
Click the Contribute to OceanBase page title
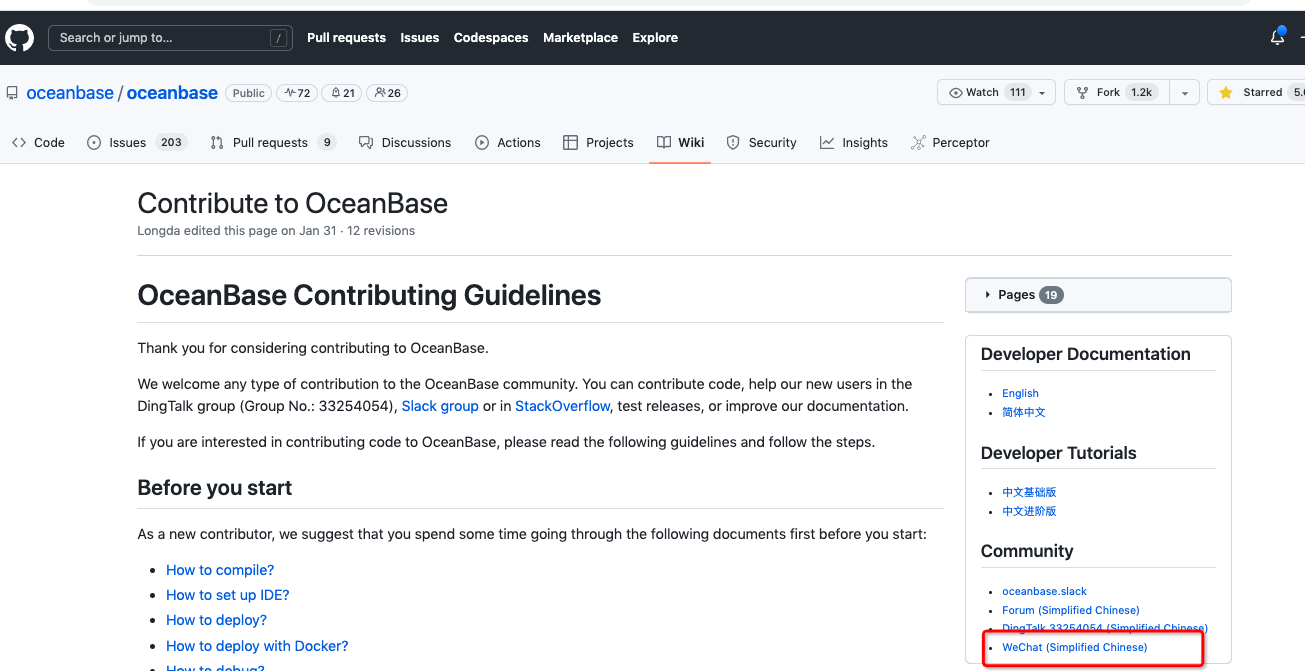click(x=292, y=203)
